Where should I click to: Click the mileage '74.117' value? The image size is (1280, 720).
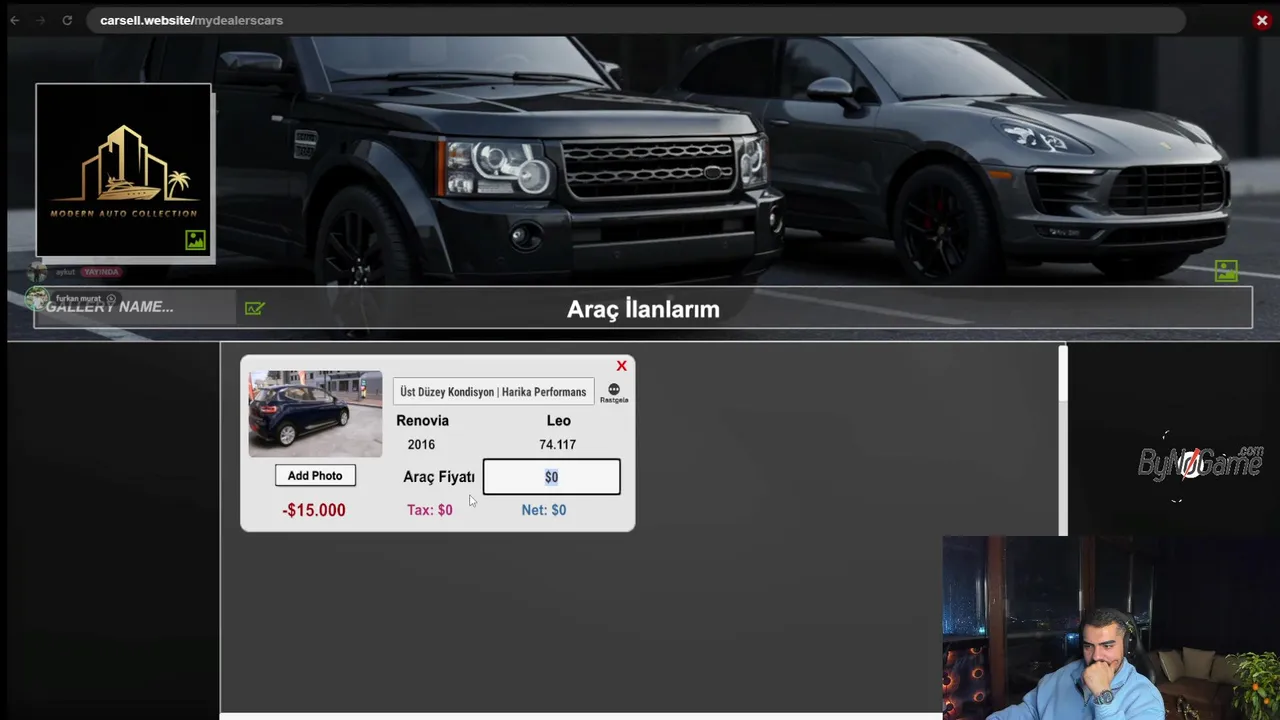click(557, 445)
